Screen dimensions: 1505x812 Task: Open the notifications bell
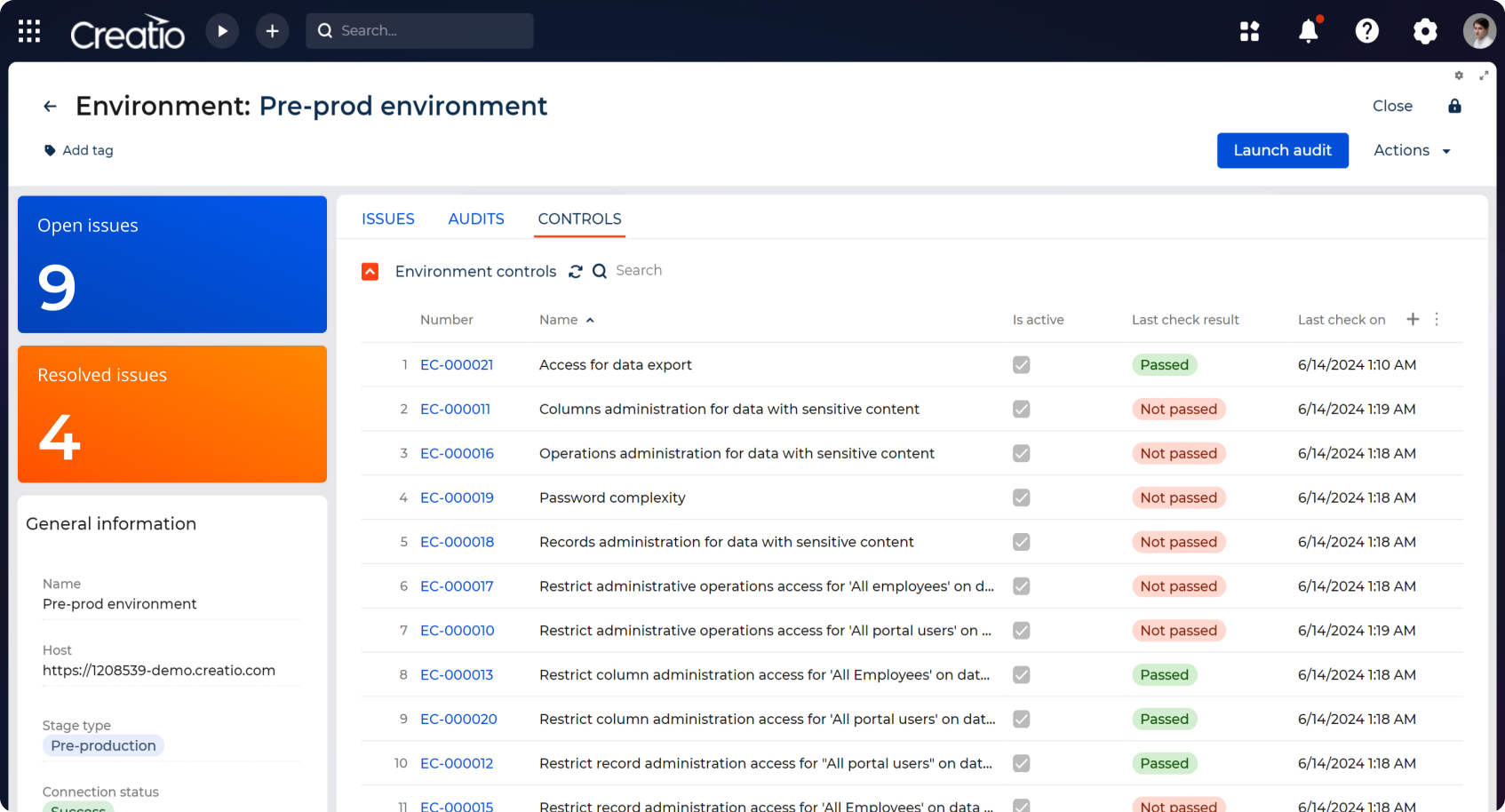click(x=1309, y=31)
